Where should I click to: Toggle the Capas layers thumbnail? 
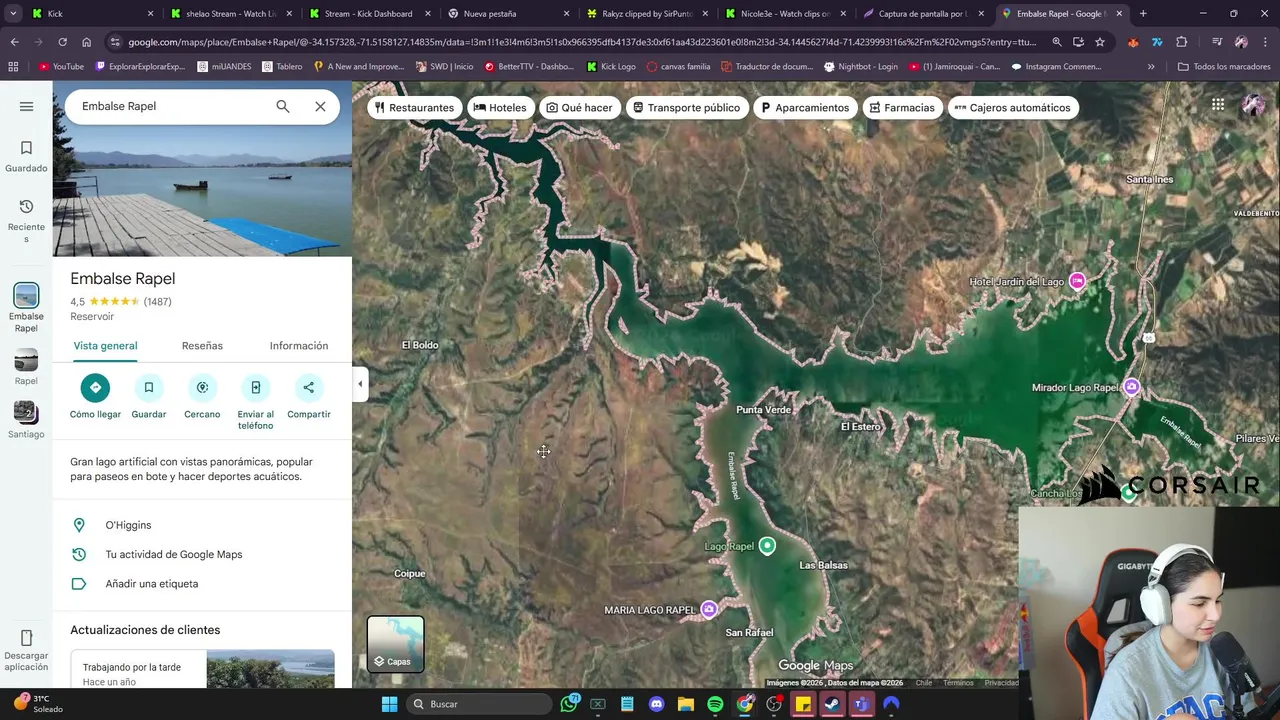click(x=396, y=644)
